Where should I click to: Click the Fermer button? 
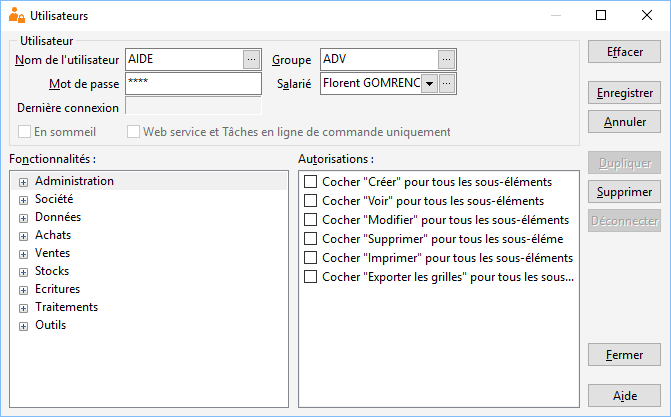pyautogui.click(x=624, y=354)
